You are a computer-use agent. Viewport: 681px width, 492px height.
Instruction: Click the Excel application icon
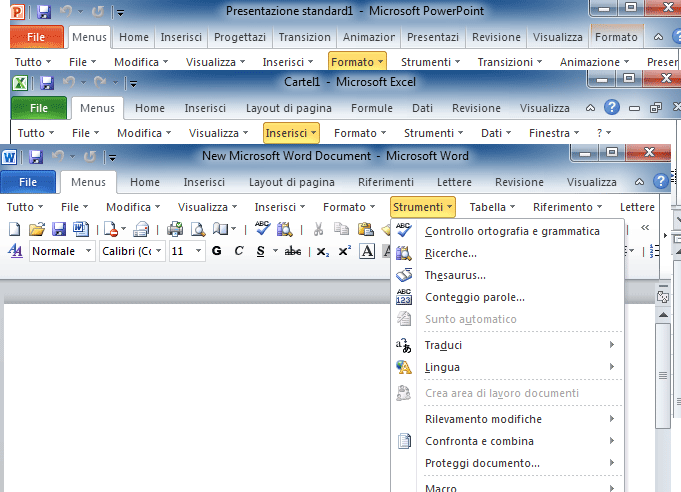[x=20, y=83]
